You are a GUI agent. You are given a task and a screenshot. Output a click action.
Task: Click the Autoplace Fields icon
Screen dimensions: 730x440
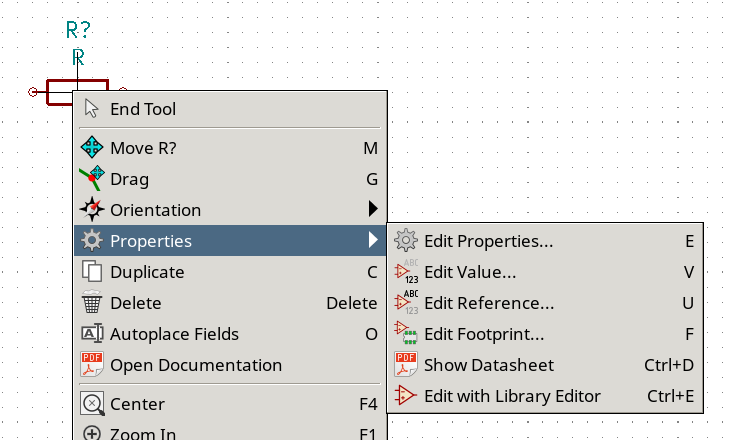coord(92,333)
